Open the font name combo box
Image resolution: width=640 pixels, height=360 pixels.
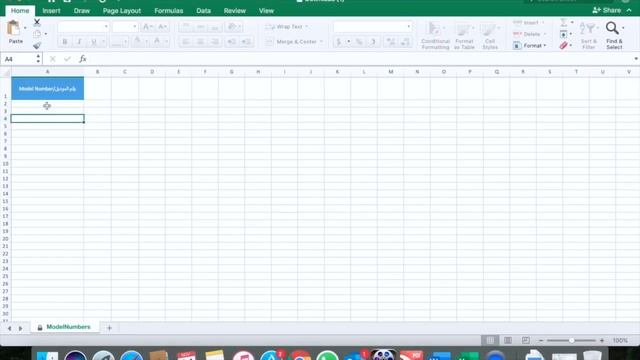[83, 27]
